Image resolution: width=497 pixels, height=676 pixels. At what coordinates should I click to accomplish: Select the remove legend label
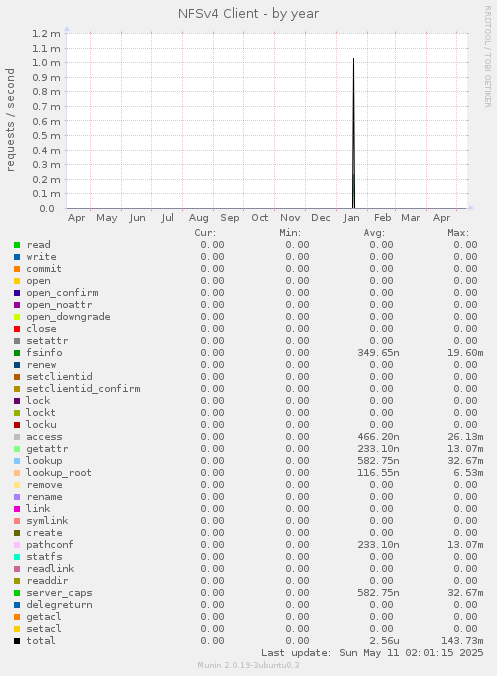[x=44, y=485]
